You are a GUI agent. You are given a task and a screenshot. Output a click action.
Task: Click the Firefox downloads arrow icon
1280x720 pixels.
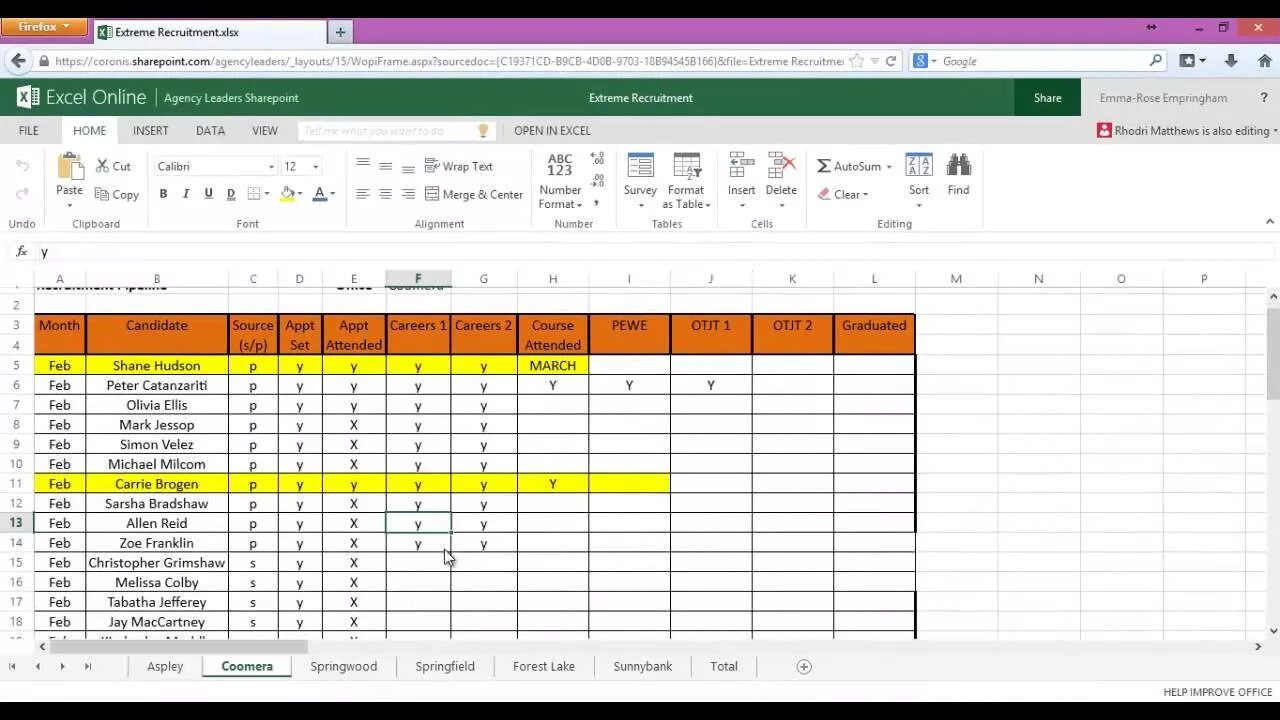pos(1231,61)
